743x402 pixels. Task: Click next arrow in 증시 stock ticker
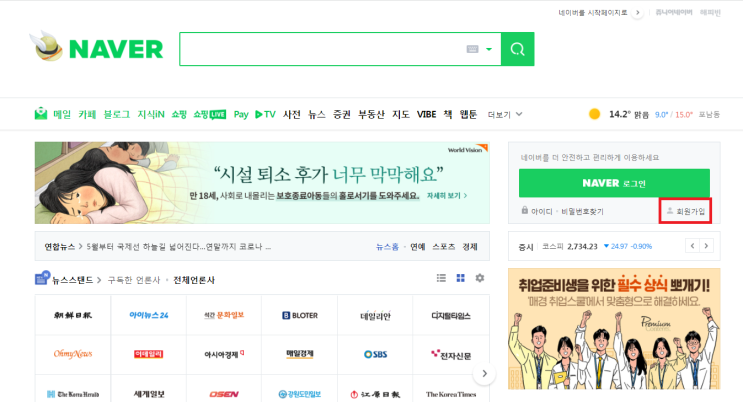[707, 246]
